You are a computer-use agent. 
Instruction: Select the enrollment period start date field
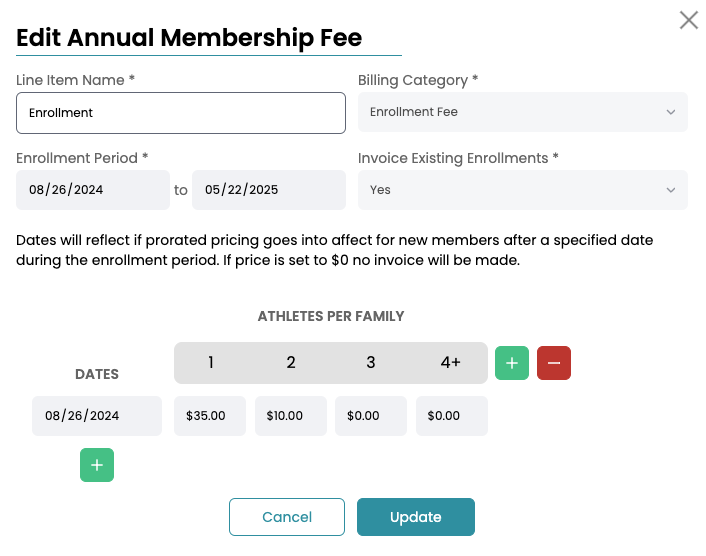[93, 190]
